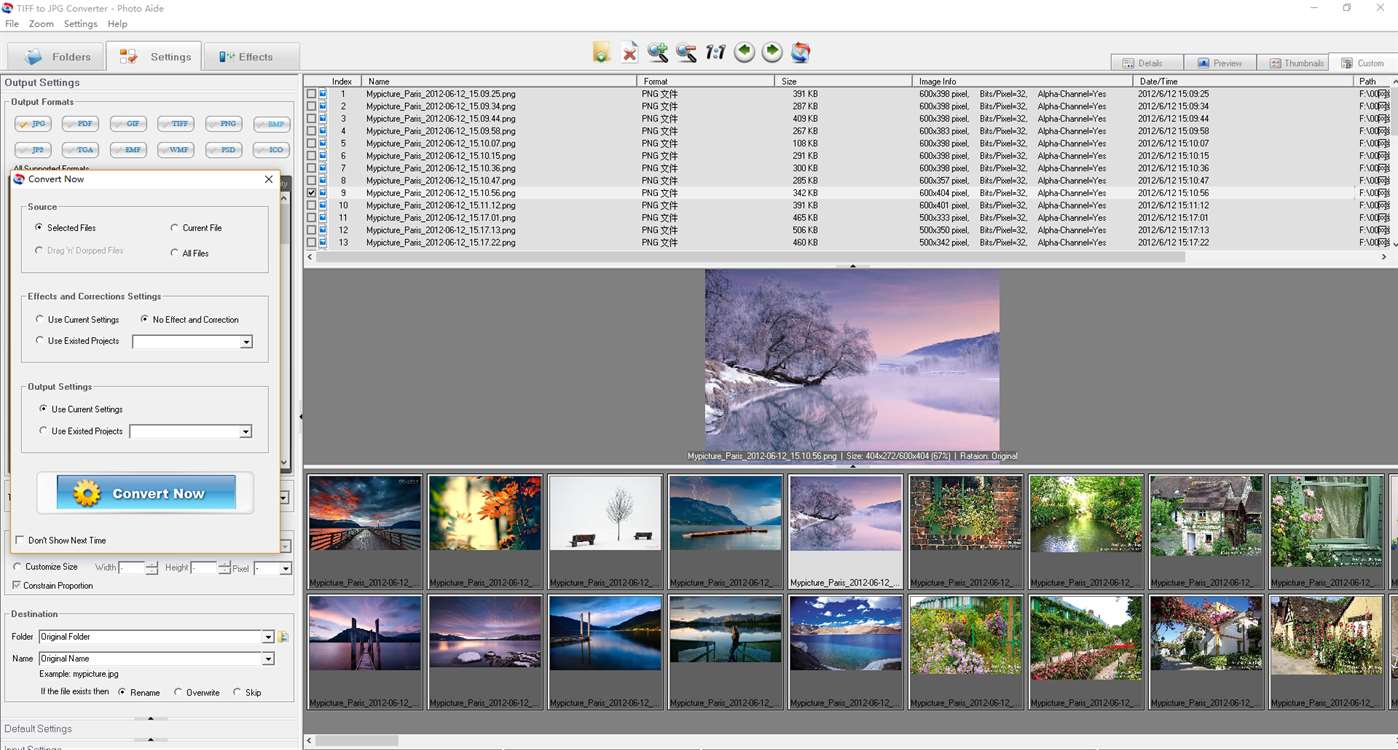Click the add files folder icon
This screenshot has height=750, width=1398.
(601, 52)
